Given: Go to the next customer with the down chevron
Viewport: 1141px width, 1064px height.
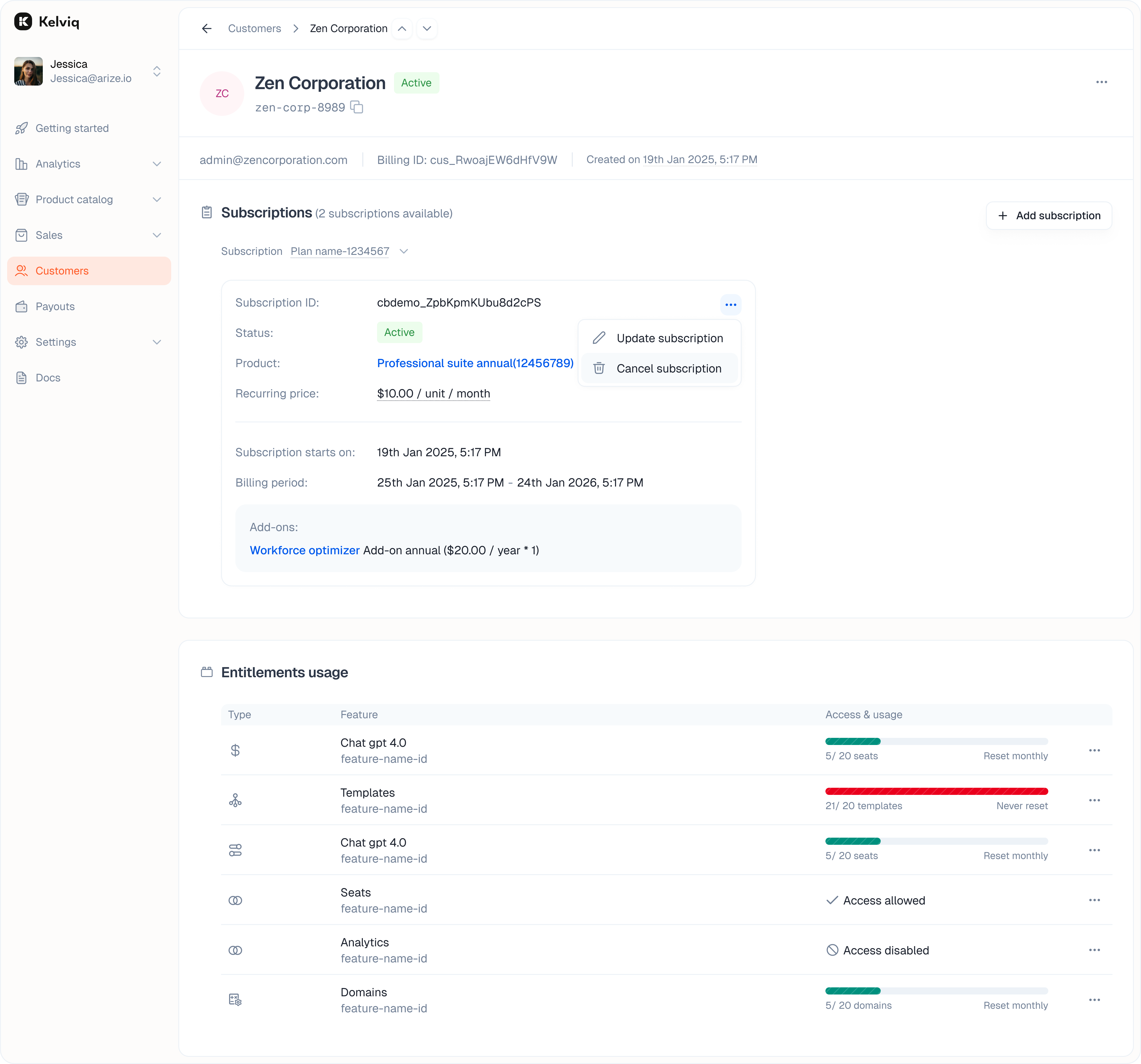Looking at the screenshot, I should [x=426, y=29].
